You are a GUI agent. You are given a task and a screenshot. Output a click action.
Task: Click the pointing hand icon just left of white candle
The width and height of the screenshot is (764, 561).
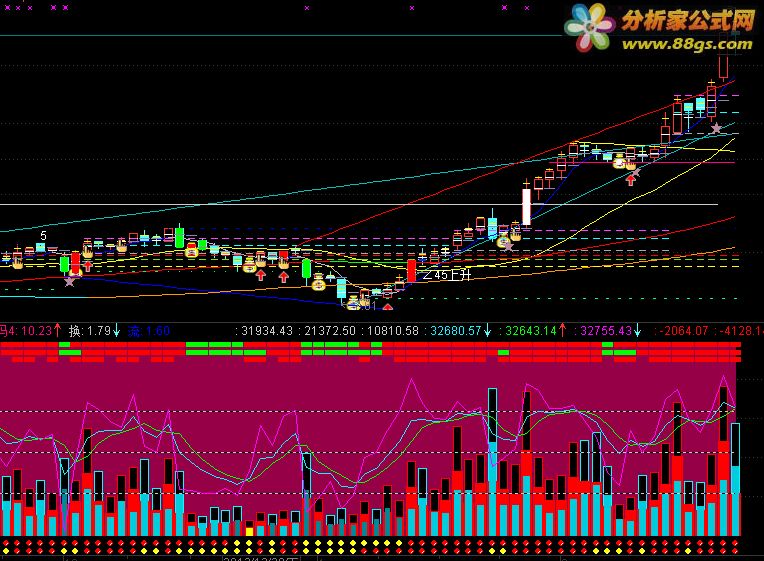pos(516,235)
